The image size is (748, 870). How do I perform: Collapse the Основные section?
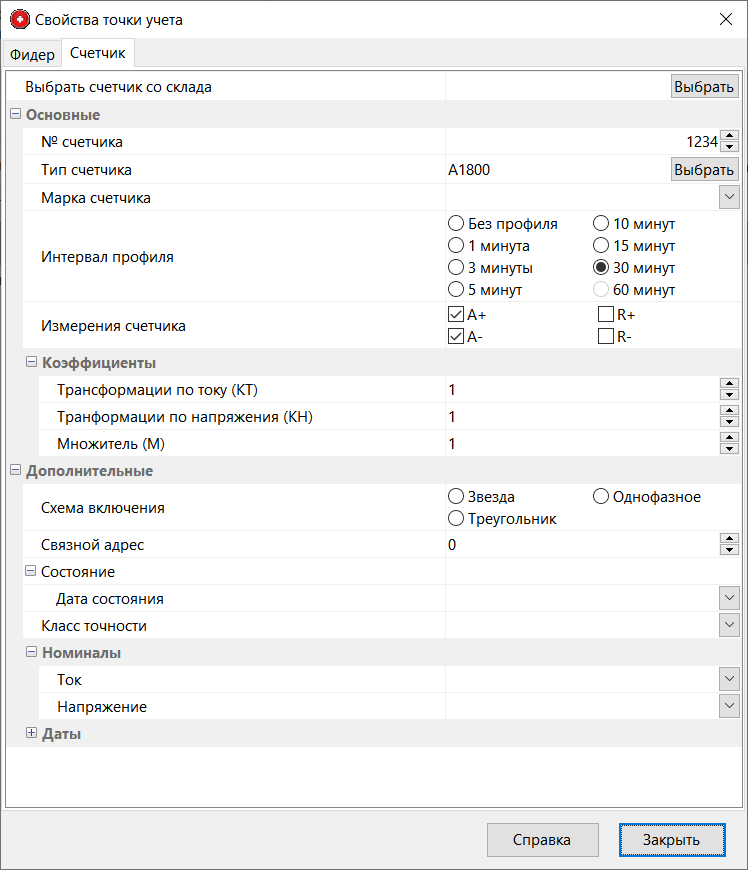click(x=15, y=114)
